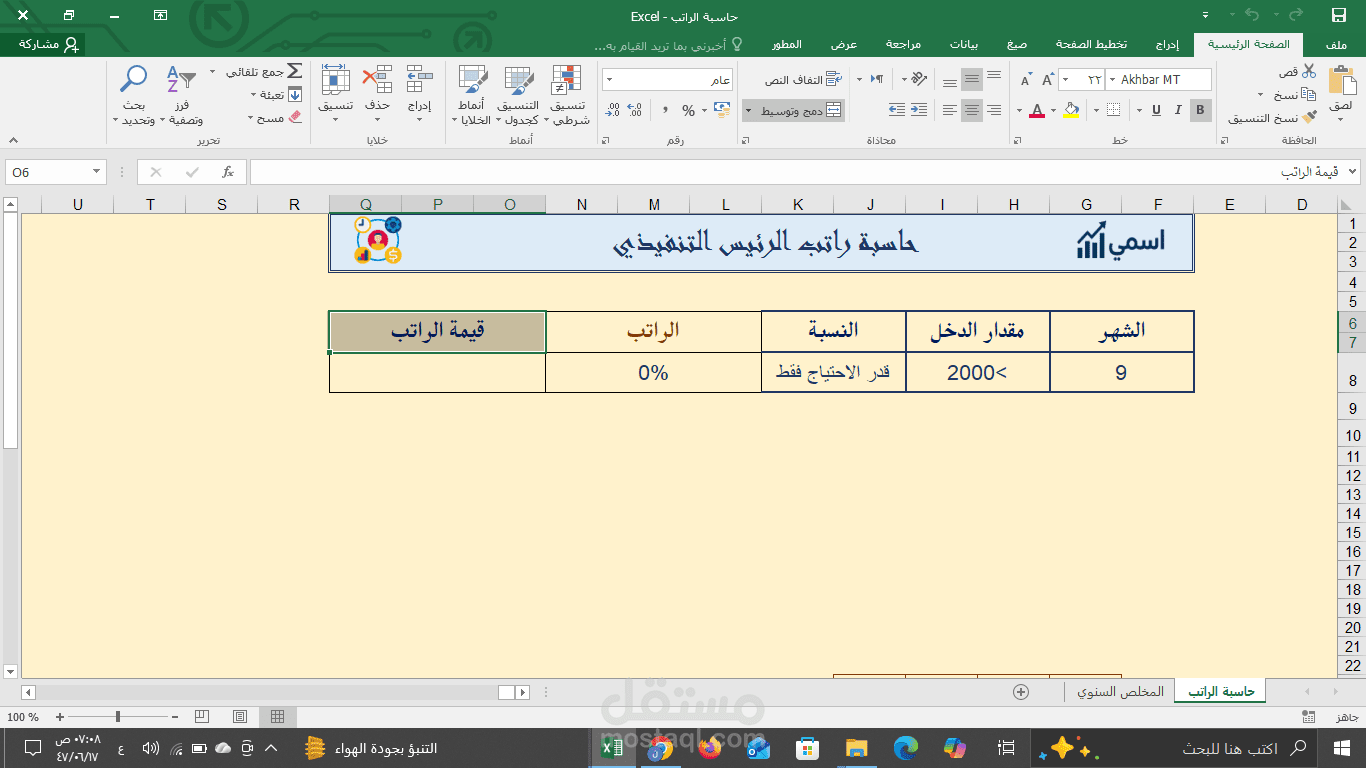Increase font size with large A icon

(1048, 79)
